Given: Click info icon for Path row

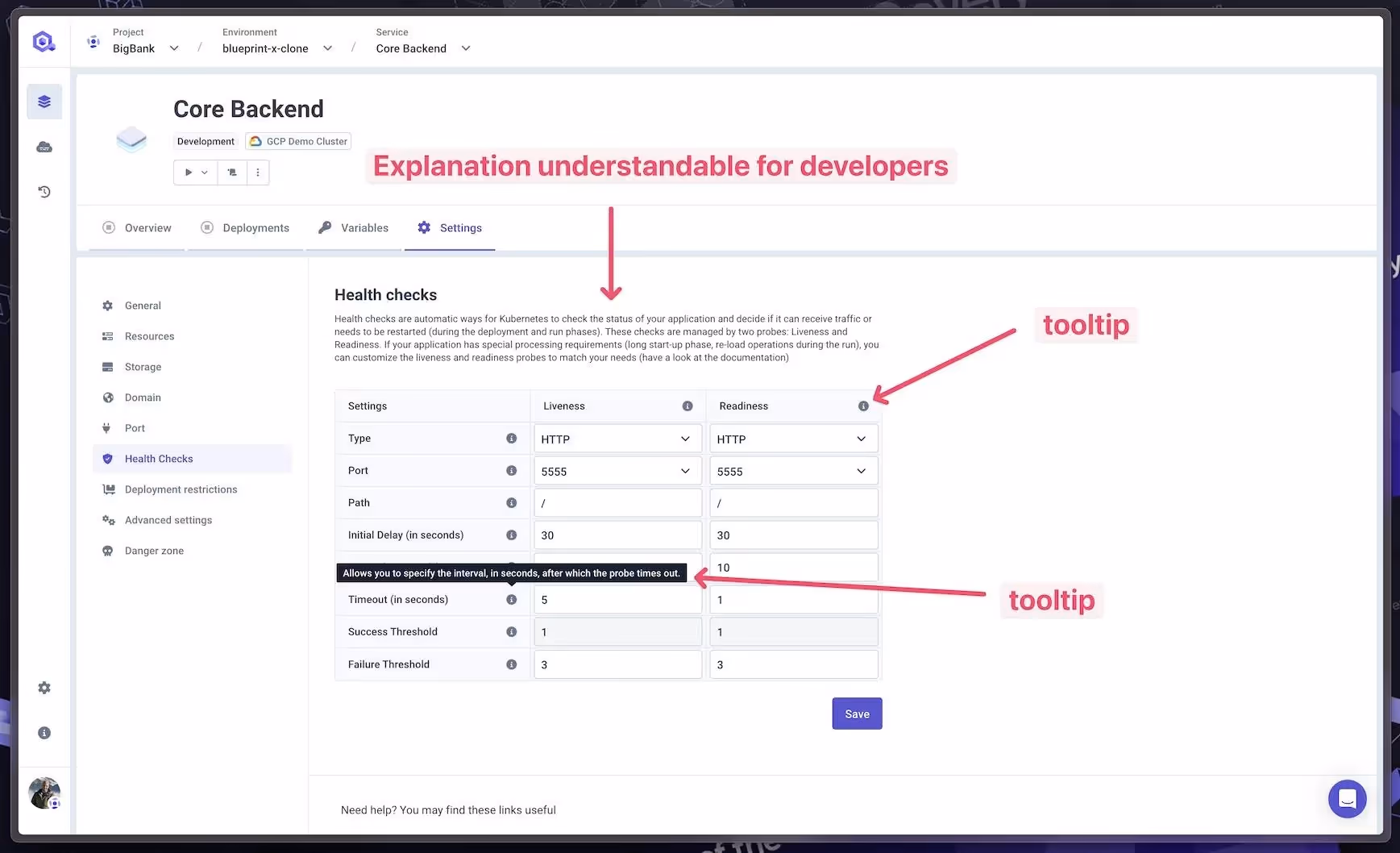Looking at the screenshot, I should (511, 503).
